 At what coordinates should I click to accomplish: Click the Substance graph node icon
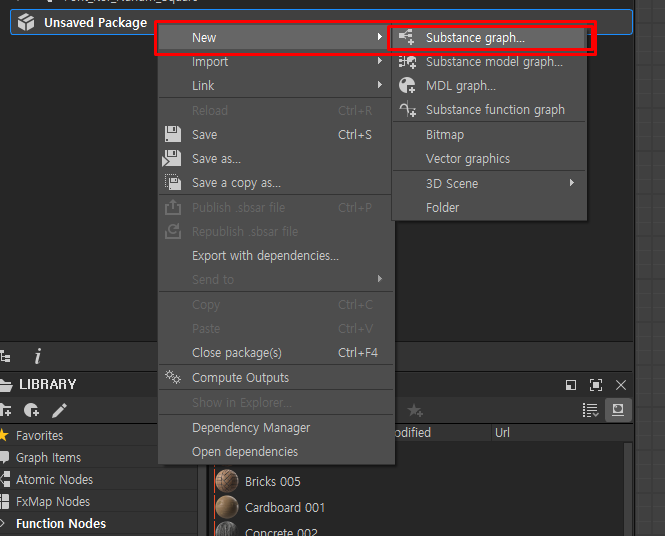coord(406,37)
